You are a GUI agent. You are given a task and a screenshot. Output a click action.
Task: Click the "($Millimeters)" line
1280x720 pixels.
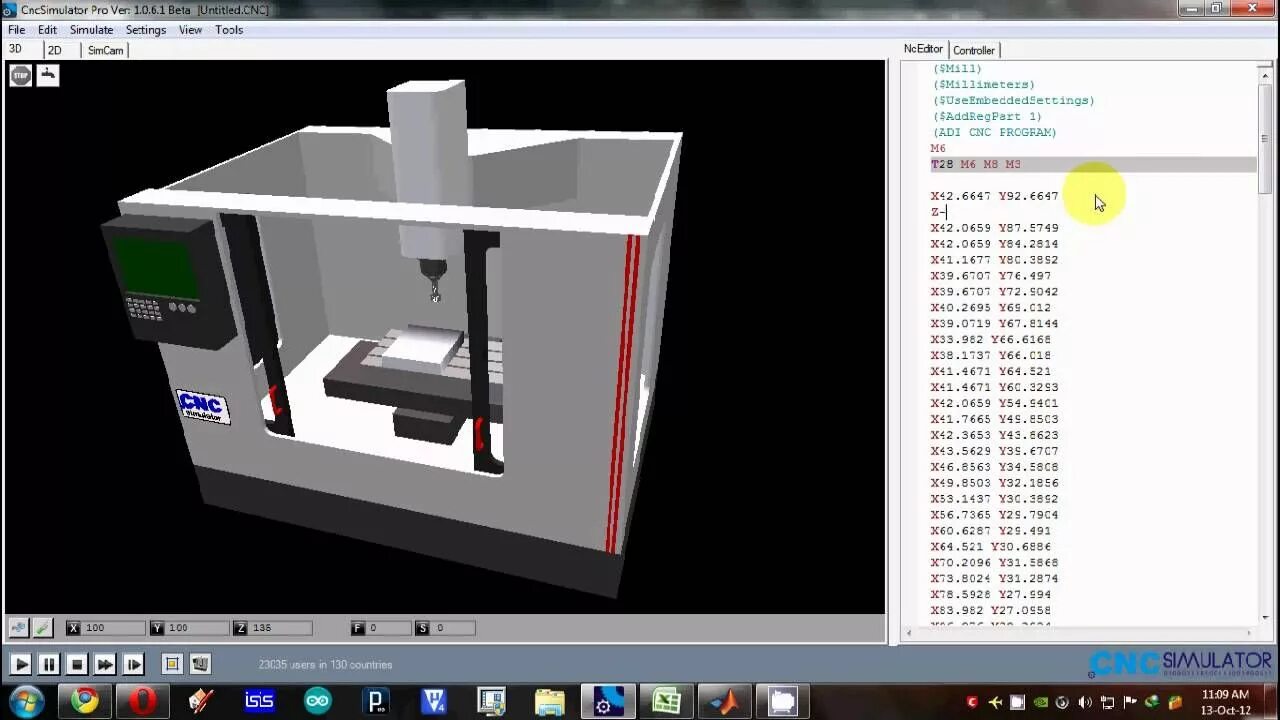984,84
